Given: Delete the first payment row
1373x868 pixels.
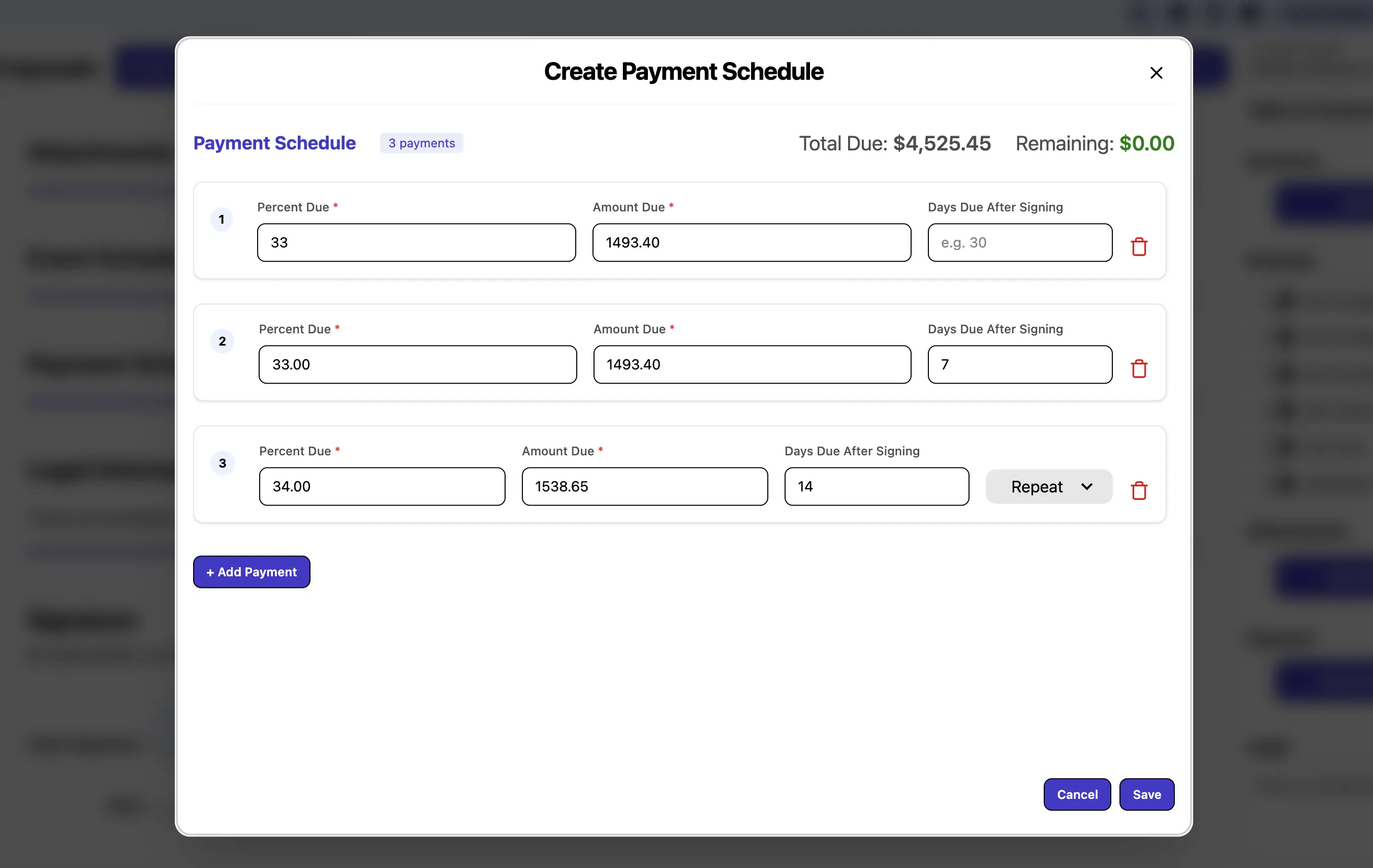Looking at the screenshot, I should [1139, 246].
